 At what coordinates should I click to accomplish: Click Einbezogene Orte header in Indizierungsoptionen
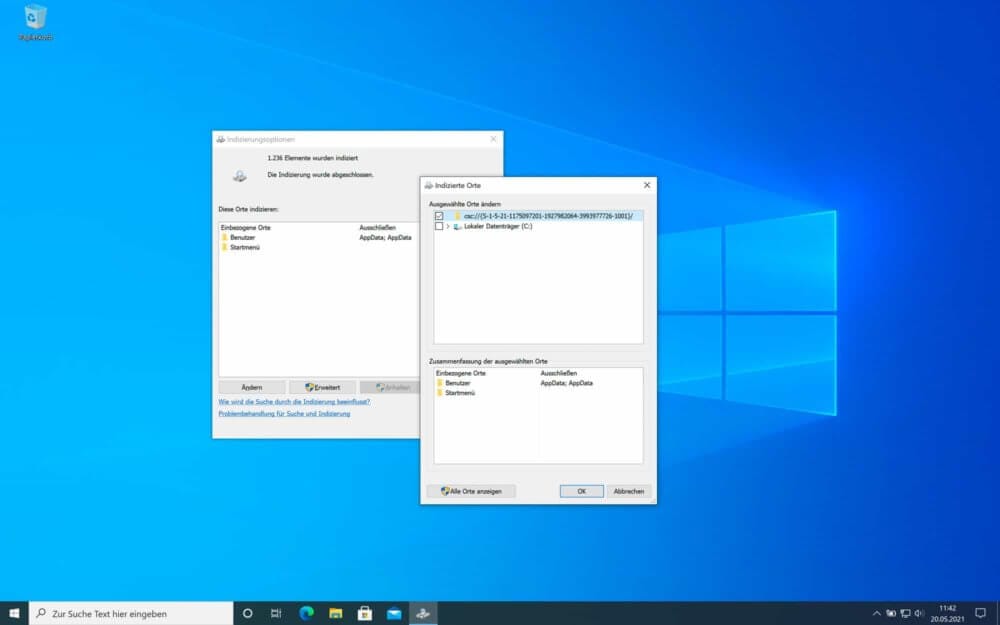click(x=246, y=228)
